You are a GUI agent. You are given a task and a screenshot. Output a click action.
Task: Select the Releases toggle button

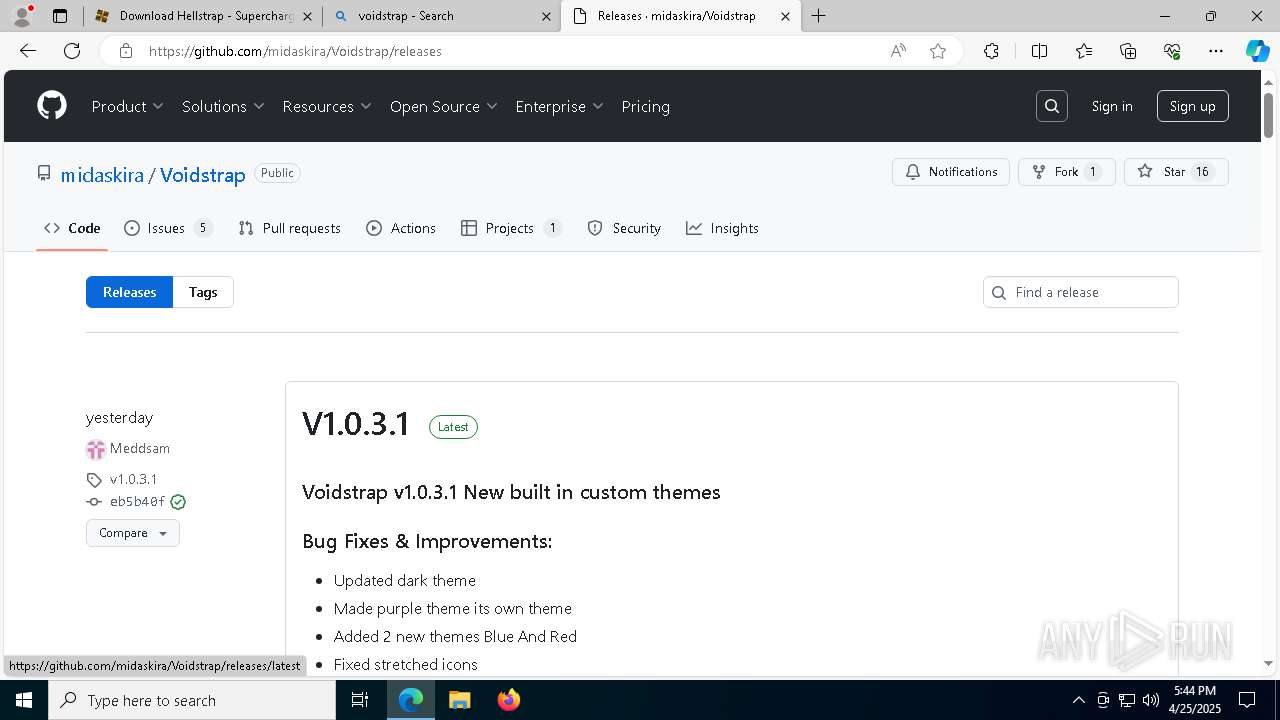tap(130, 292)
